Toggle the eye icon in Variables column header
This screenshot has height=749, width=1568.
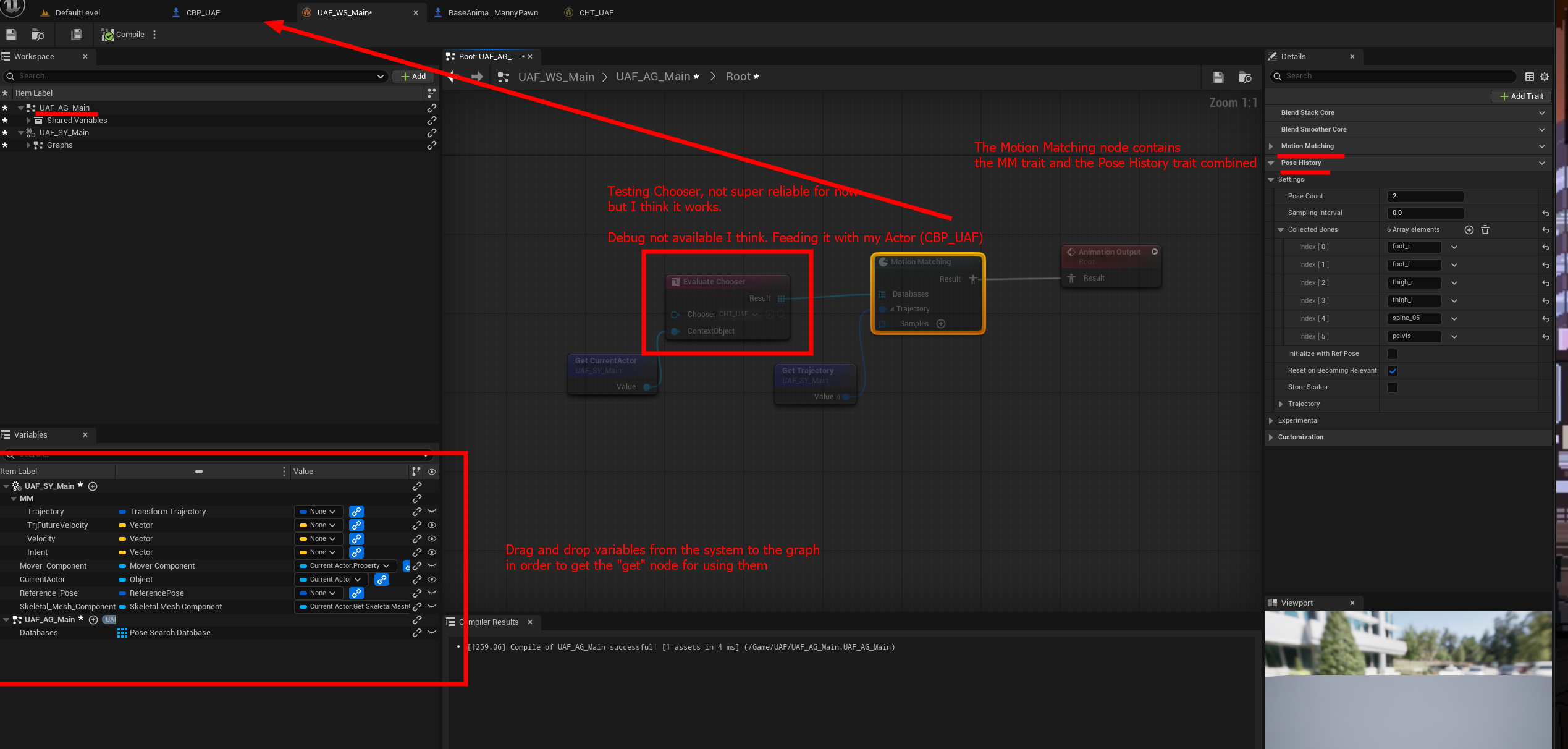432,472
